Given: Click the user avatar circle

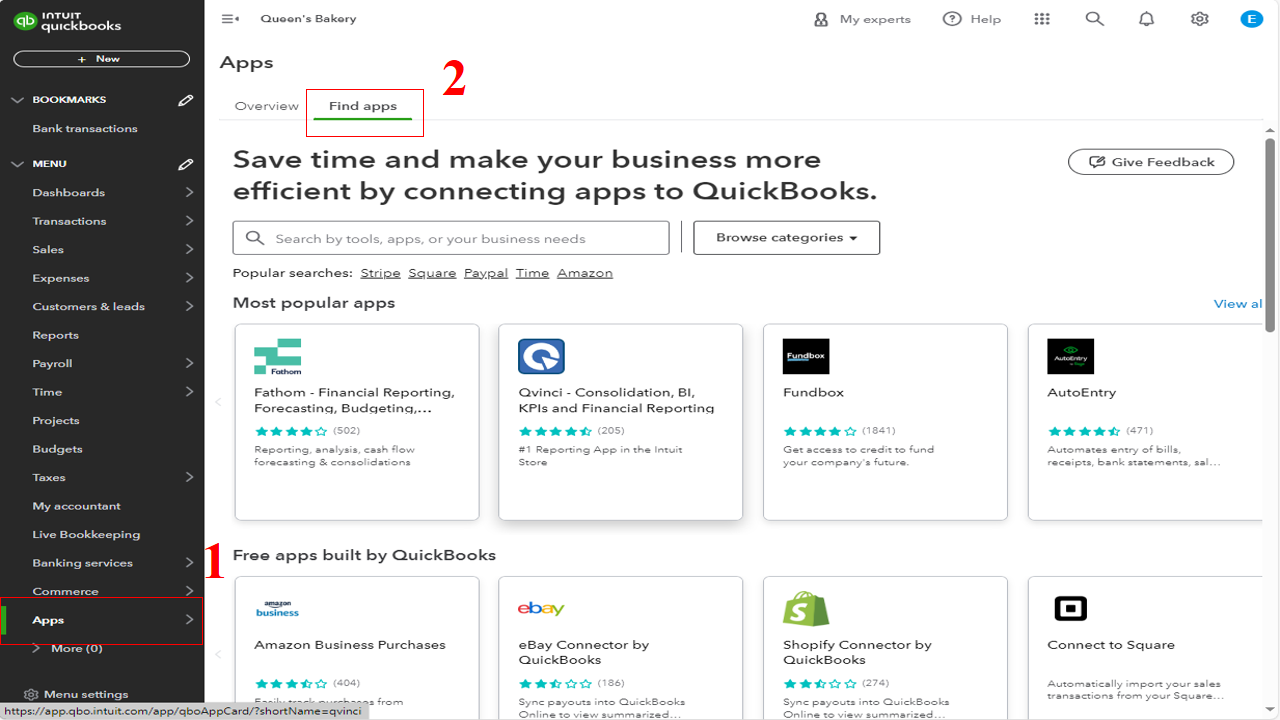Looking at the screenshot, I should (1251, 18).
